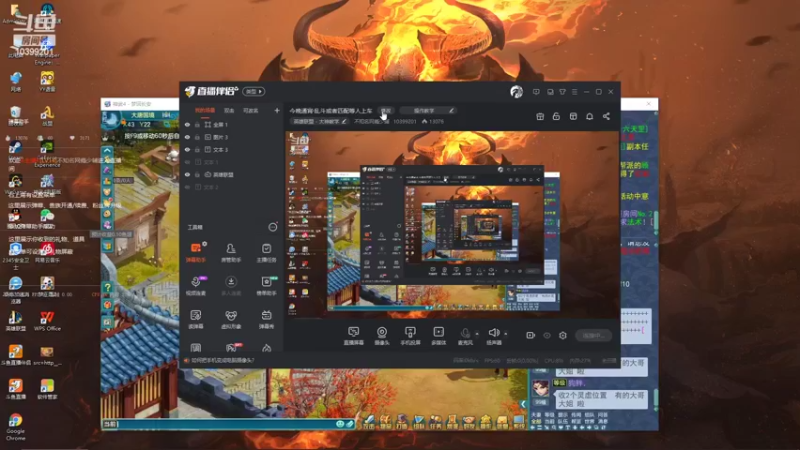The height and width of the screenshot is (450, 800).
Task: Click the stream preview canvas
Action: pos(452,224)
